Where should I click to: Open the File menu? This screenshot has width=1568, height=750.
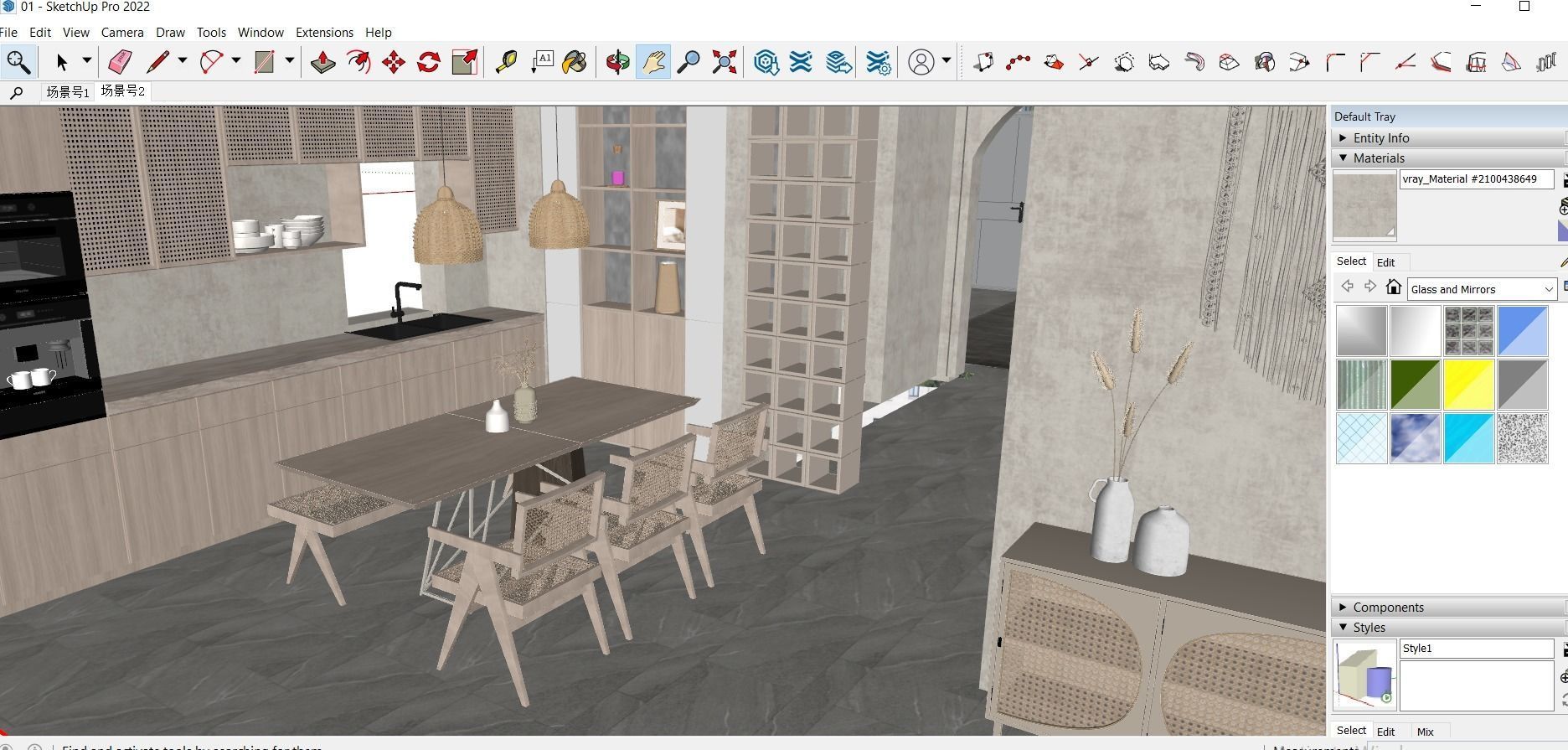pyautogui.click(x=8, y=32)
